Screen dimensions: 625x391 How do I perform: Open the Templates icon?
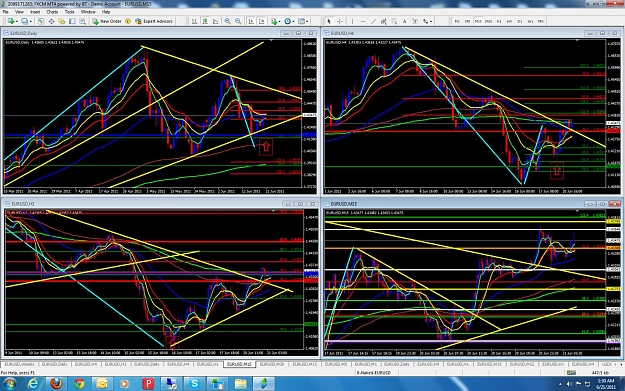coord(301,21)
